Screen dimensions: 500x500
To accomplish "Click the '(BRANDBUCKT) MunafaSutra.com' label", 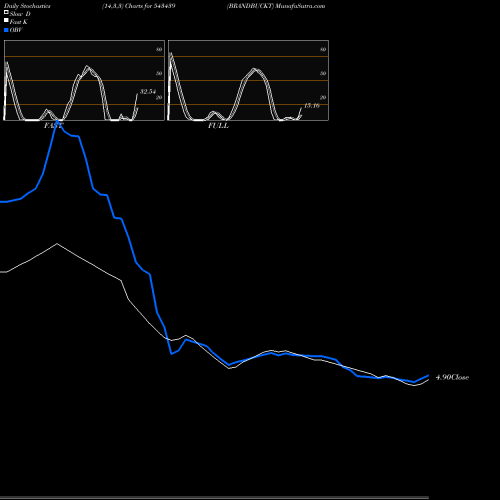I will coord(276,6).
